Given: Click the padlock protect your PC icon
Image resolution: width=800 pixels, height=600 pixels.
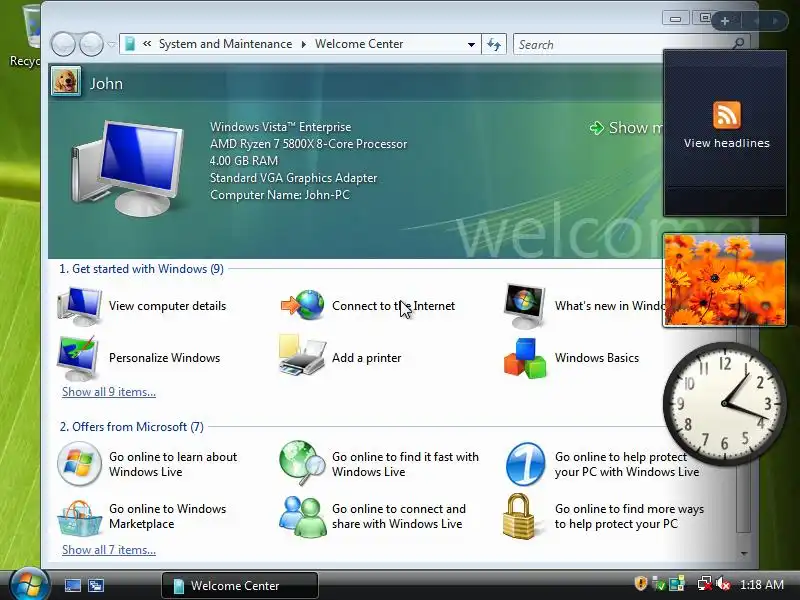Looking at the screenshot, I should [x=519, y=516].
